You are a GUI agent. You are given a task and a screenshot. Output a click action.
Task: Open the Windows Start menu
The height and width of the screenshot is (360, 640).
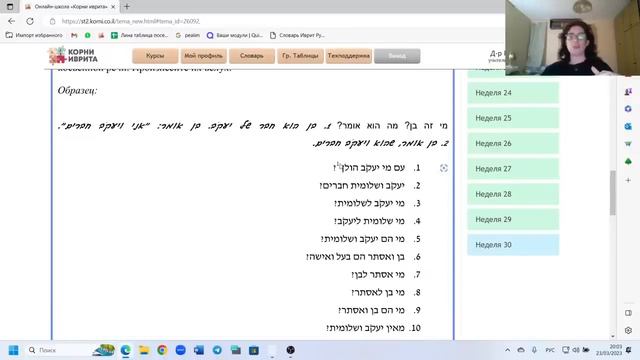[13, 350]
